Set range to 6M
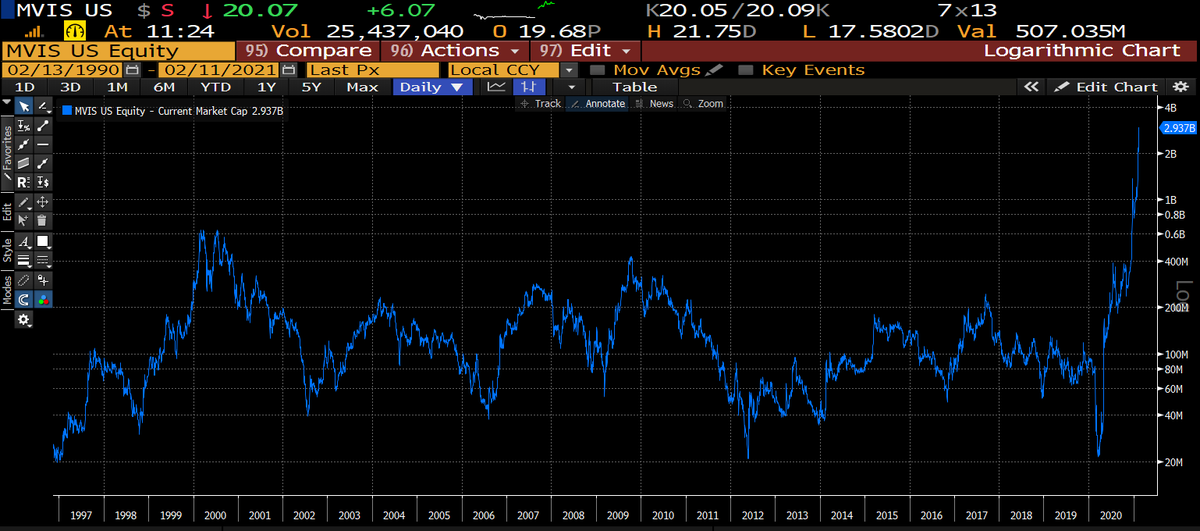The image size is (1200, 531). 164,87
